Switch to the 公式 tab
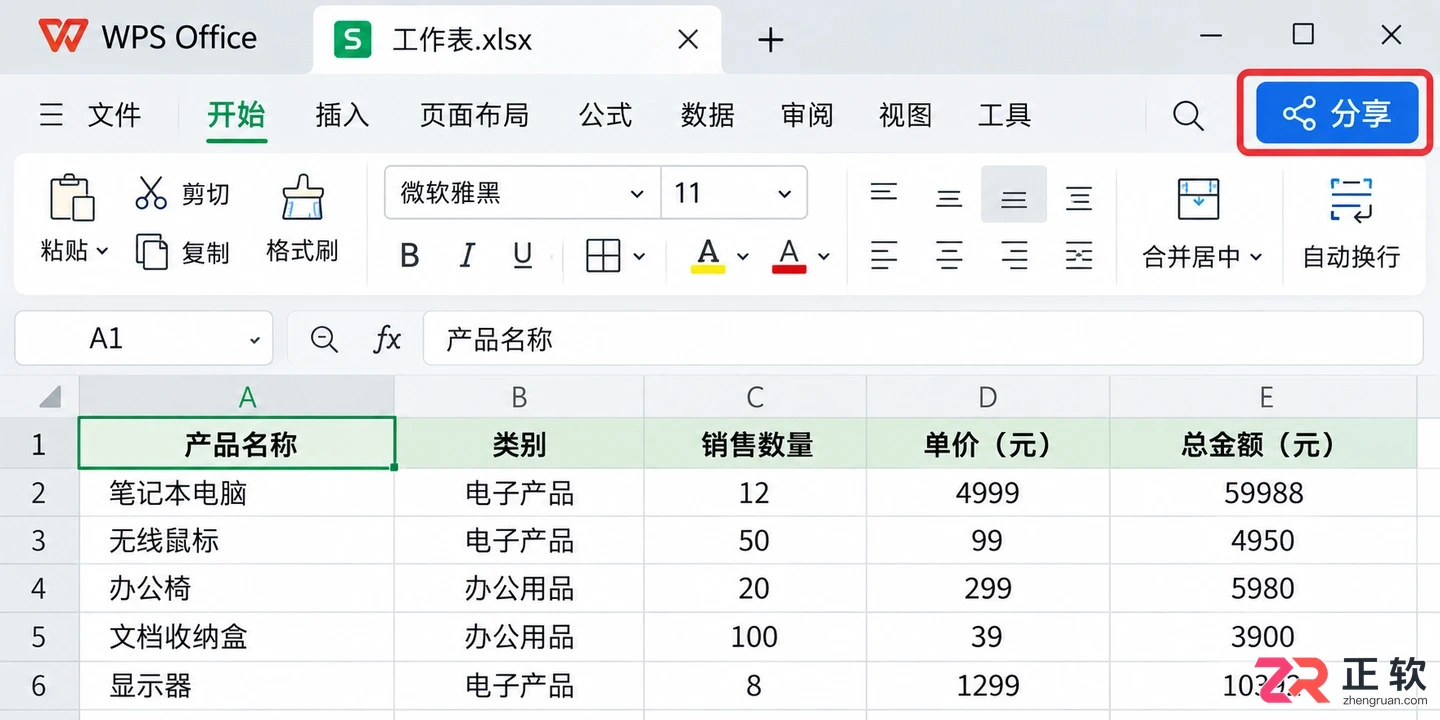 click(605, 115)
